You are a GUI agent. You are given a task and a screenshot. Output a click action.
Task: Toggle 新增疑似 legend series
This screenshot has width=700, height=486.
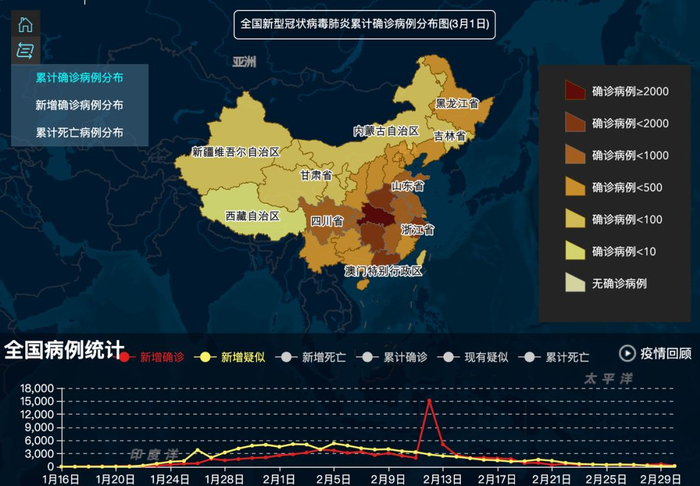230,357
